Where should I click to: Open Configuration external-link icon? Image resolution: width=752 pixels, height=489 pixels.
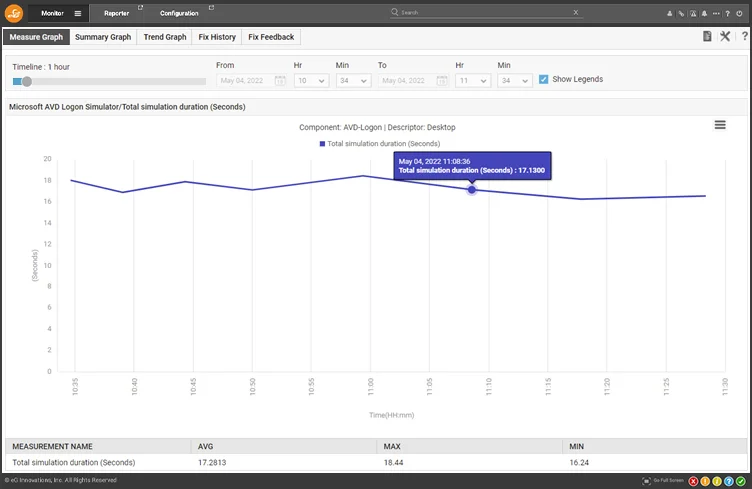(x=212, y=8)
